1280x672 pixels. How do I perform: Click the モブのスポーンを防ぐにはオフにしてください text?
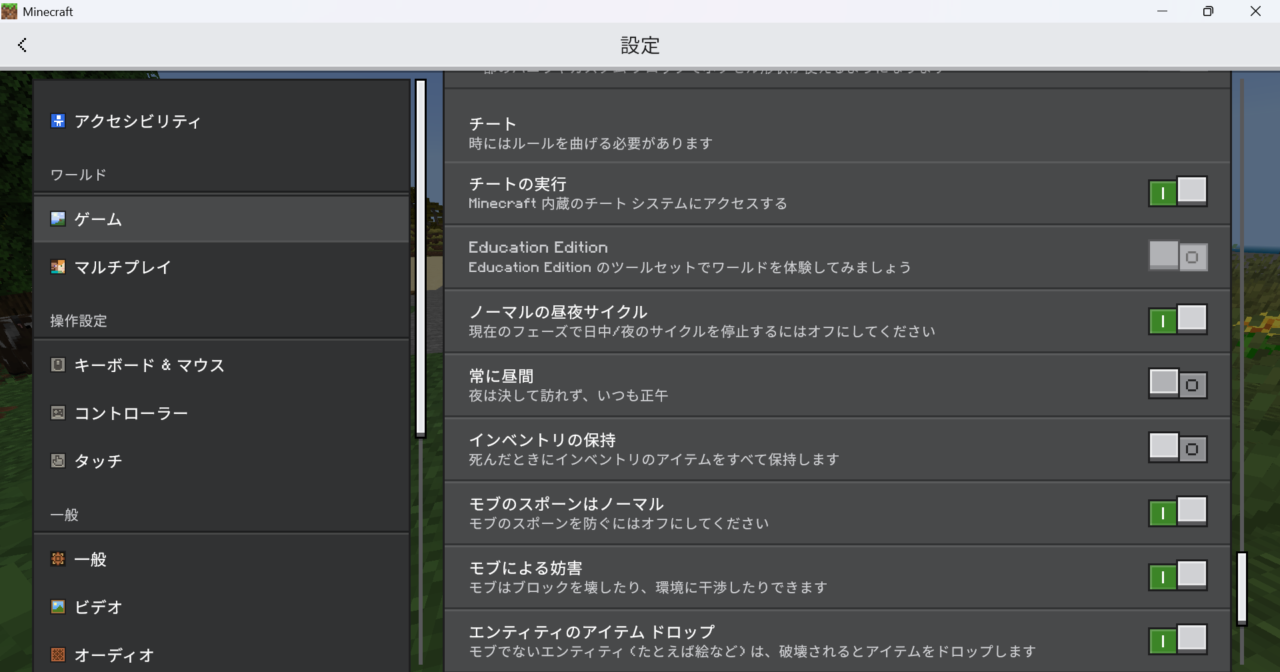(619, 524)
